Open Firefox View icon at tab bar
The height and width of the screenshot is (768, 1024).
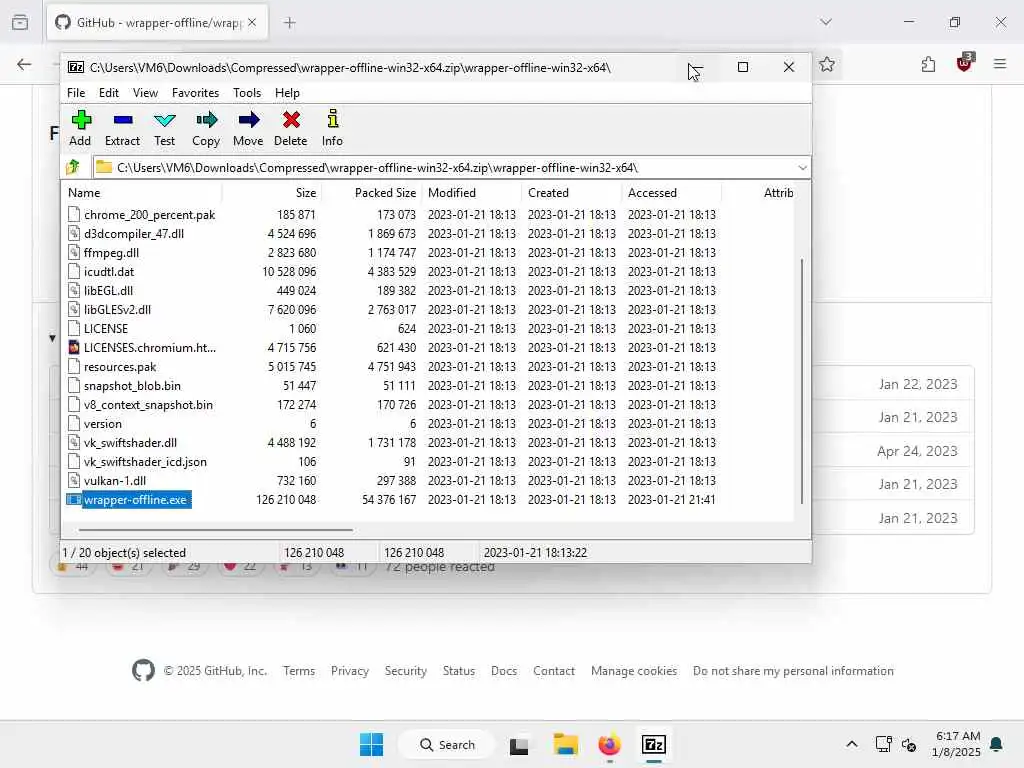tap(20, 22)
